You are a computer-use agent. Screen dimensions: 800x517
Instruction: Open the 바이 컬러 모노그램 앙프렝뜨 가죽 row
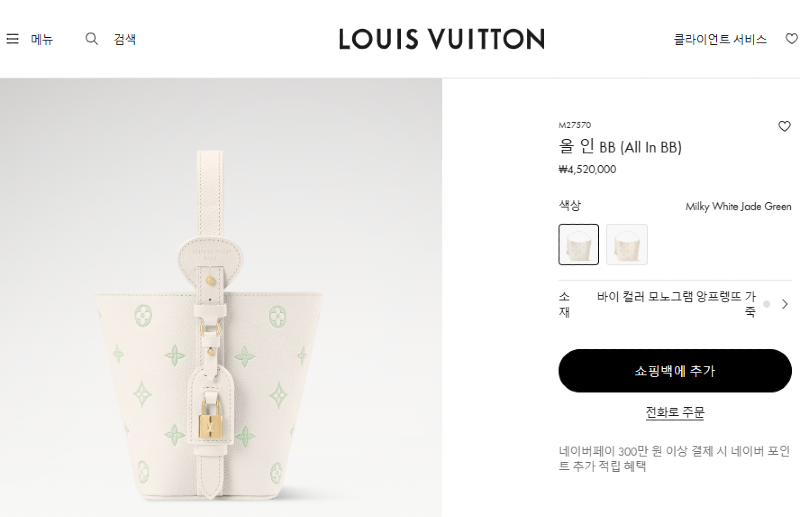click(675, 304)
